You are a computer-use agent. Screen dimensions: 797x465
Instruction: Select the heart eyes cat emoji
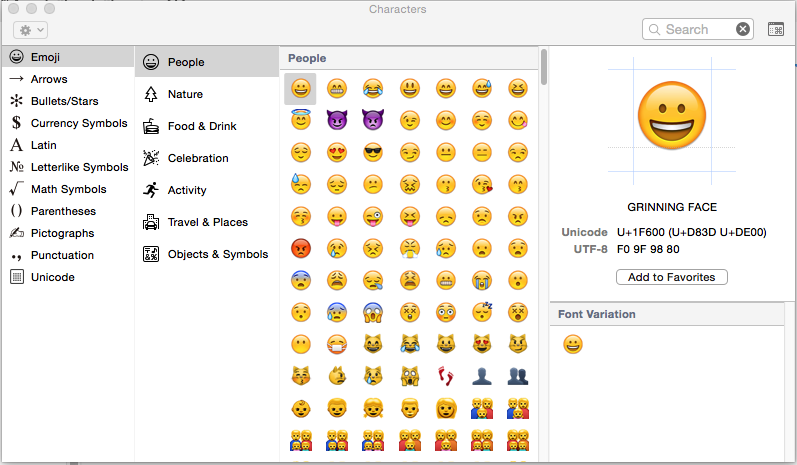[482, 345]
